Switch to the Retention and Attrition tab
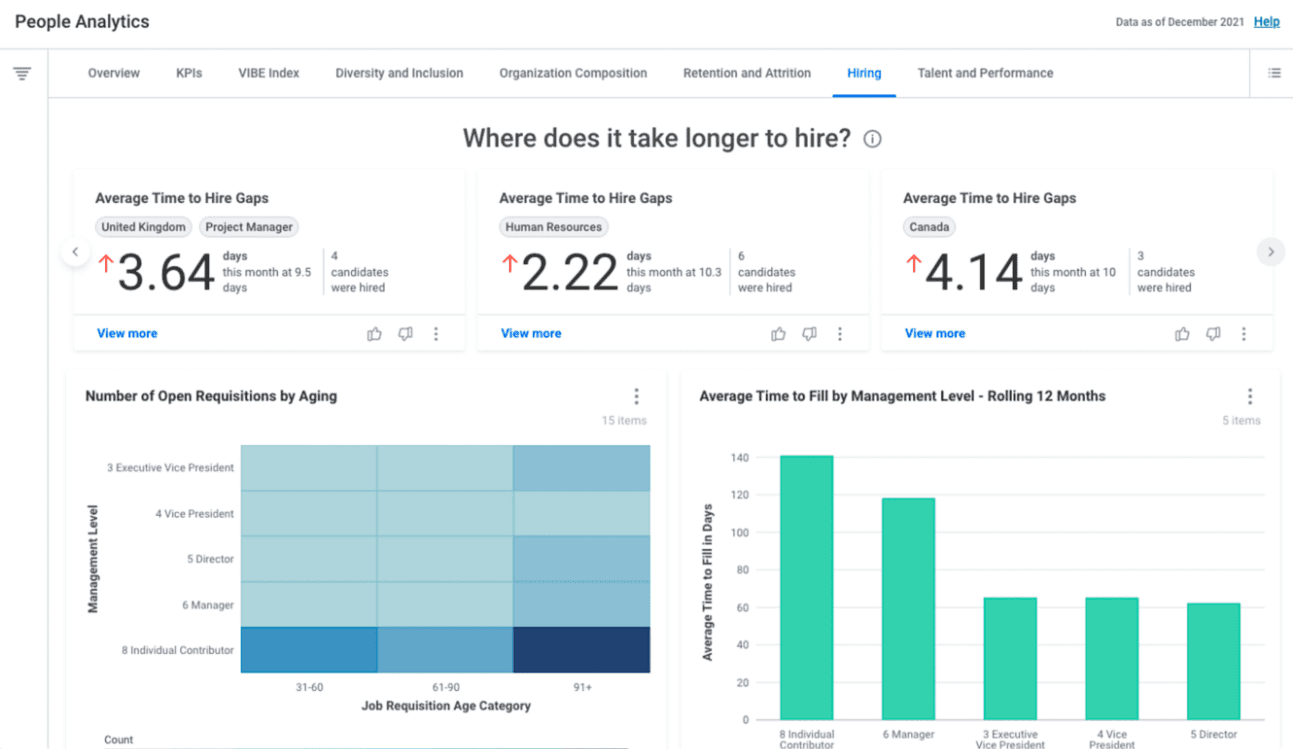Viewport: 1293px width, 749px height. click(x=747, y=73)
